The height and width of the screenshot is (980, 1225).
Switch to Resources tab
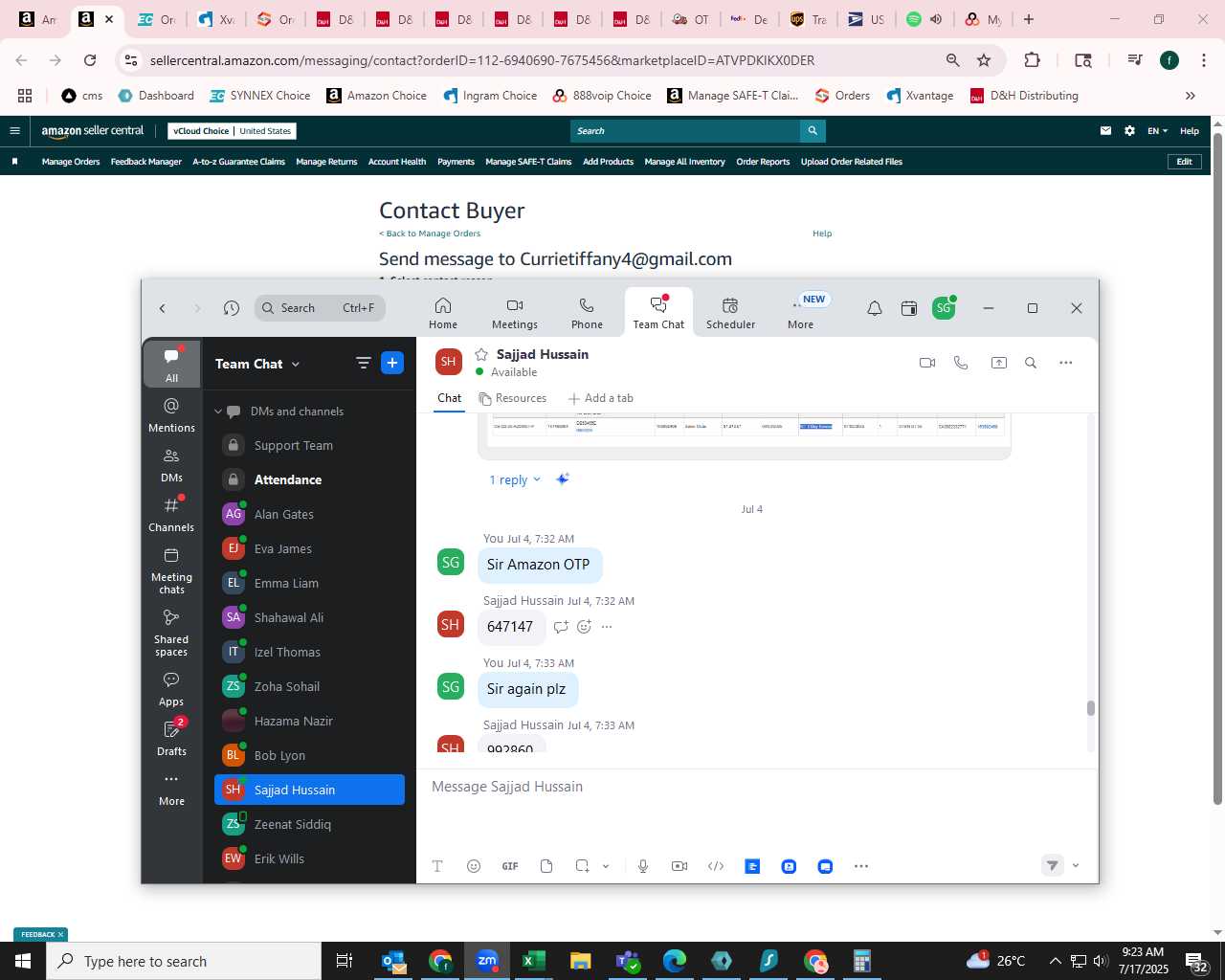click(x=513, y=398)
